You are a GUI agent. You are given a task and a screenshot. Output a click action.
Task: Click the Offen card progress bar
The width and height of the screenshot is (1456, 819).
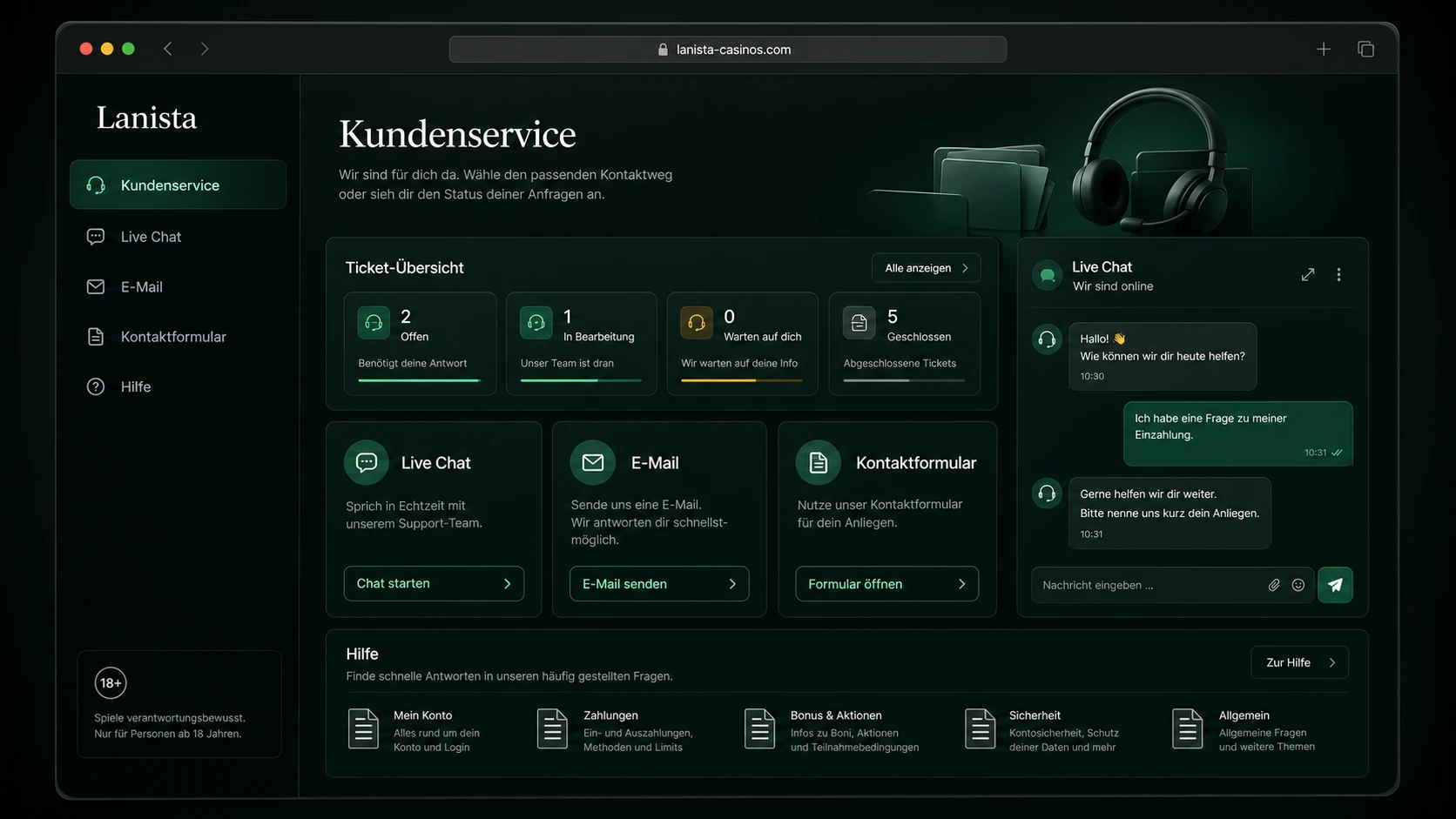419,380
